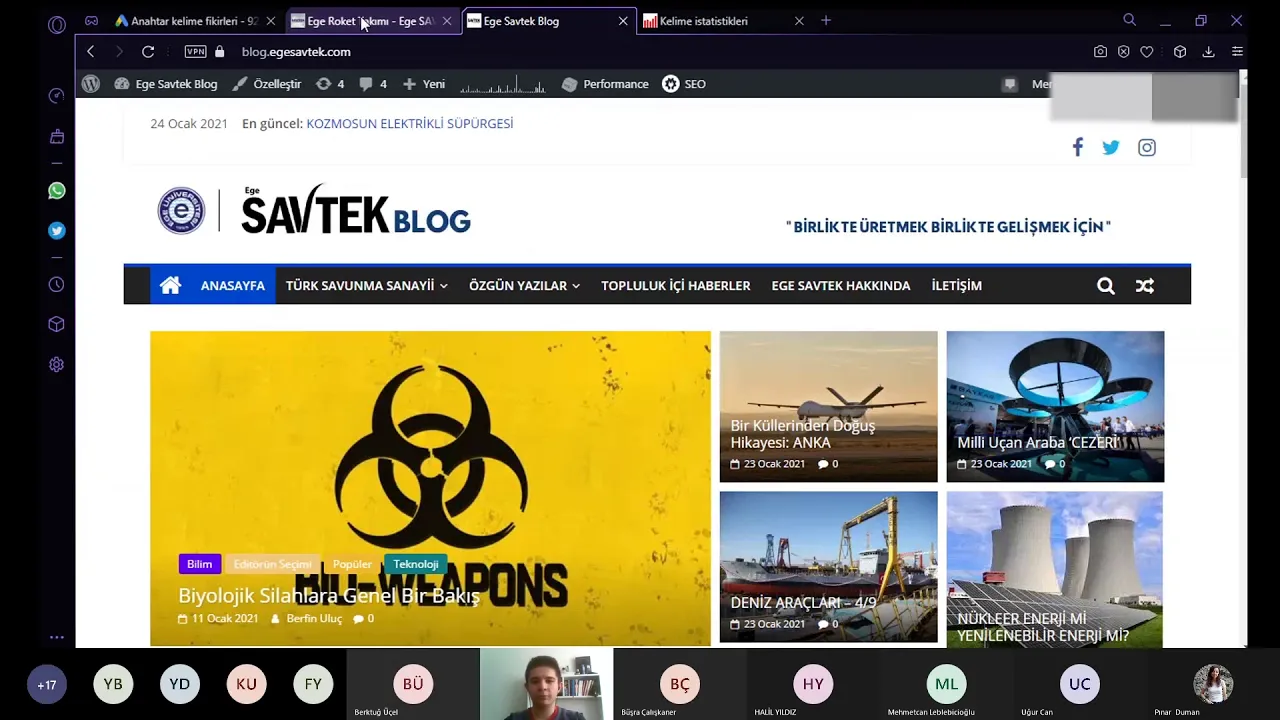Select participant YB avatar
Viewport: 1280px width, 720px height.
(x=113, y=685)
